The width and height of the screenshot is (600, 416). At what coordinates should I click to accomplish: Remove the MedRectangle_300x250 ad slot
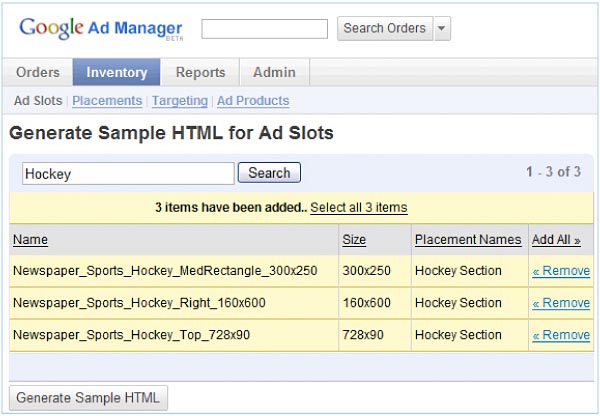tap(561, 271)
